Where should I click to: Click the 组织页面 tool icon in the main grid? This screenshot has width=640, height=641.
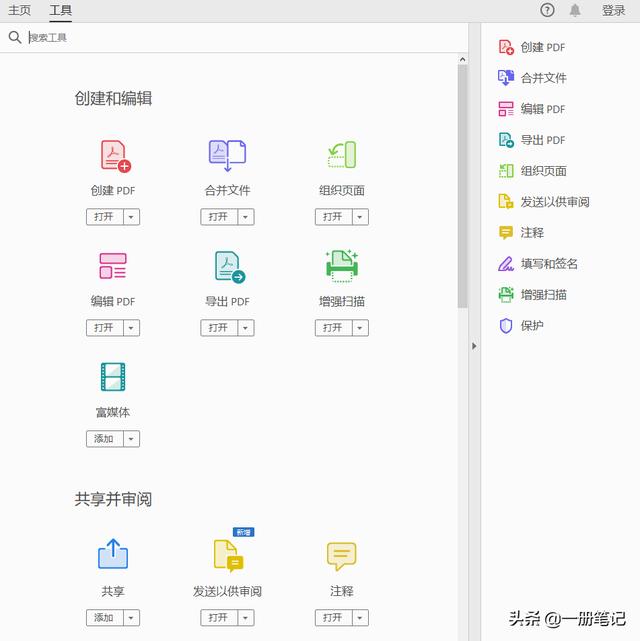point(342,155)
